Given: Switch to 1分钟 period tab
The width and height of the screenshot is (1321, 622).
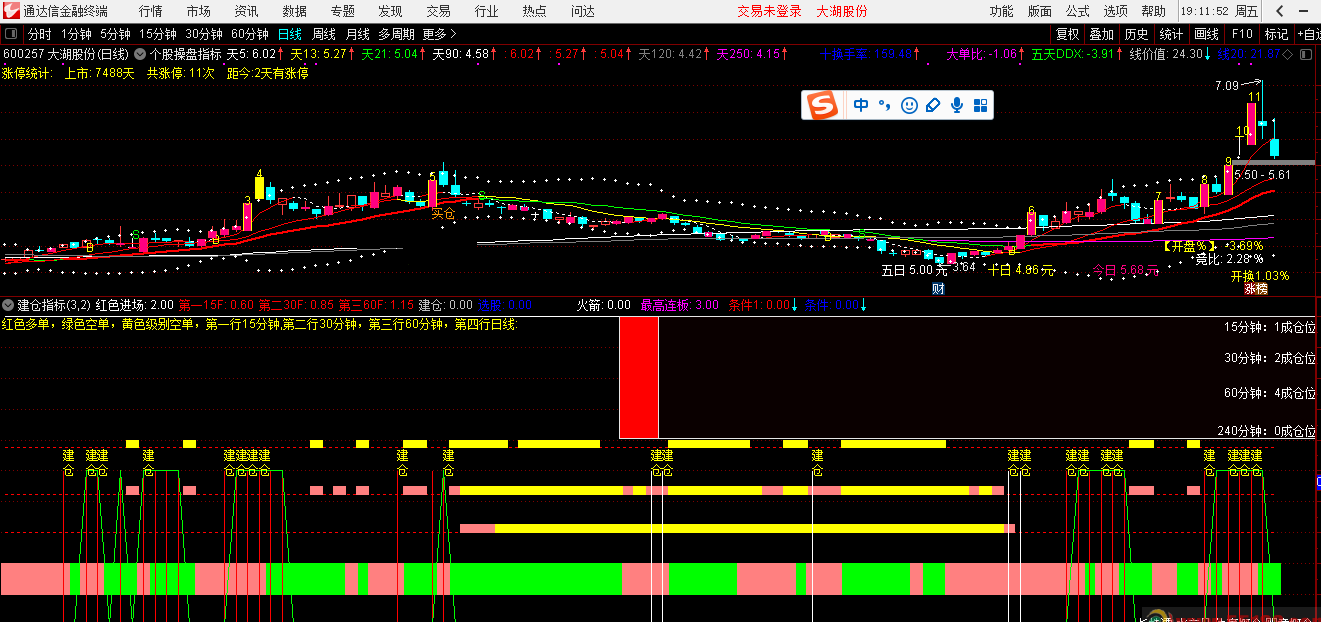Looking at the screenshot, I should click(76, 34).
